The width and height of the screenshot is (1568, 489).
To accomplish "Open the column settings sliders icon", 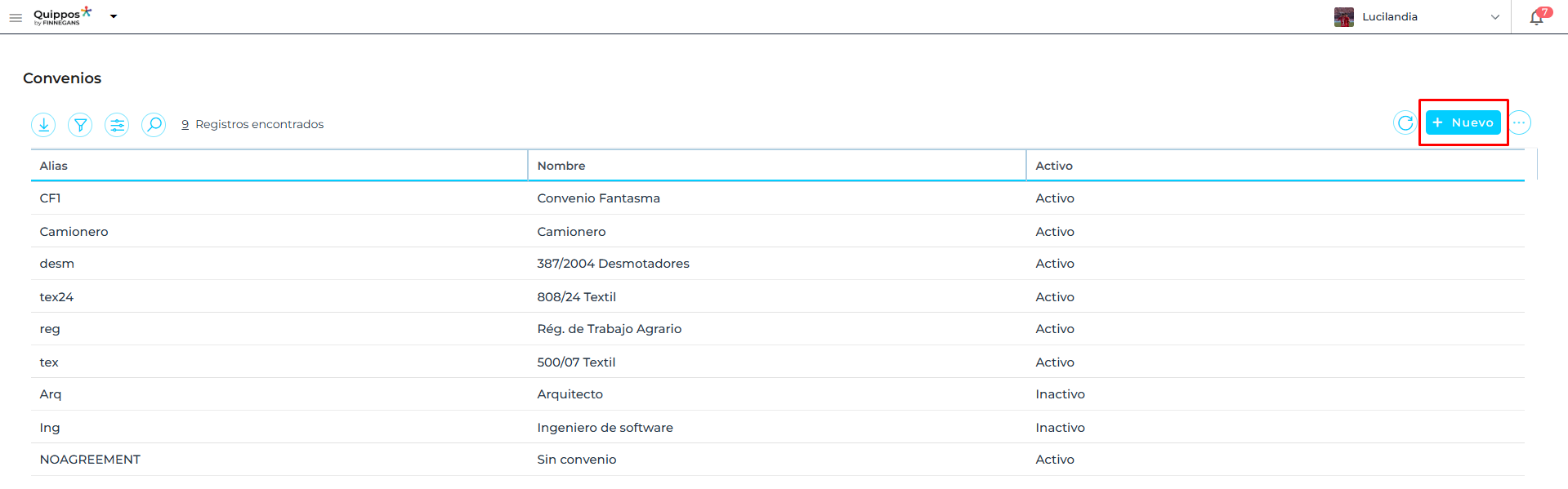I will (x=117, y=124).
